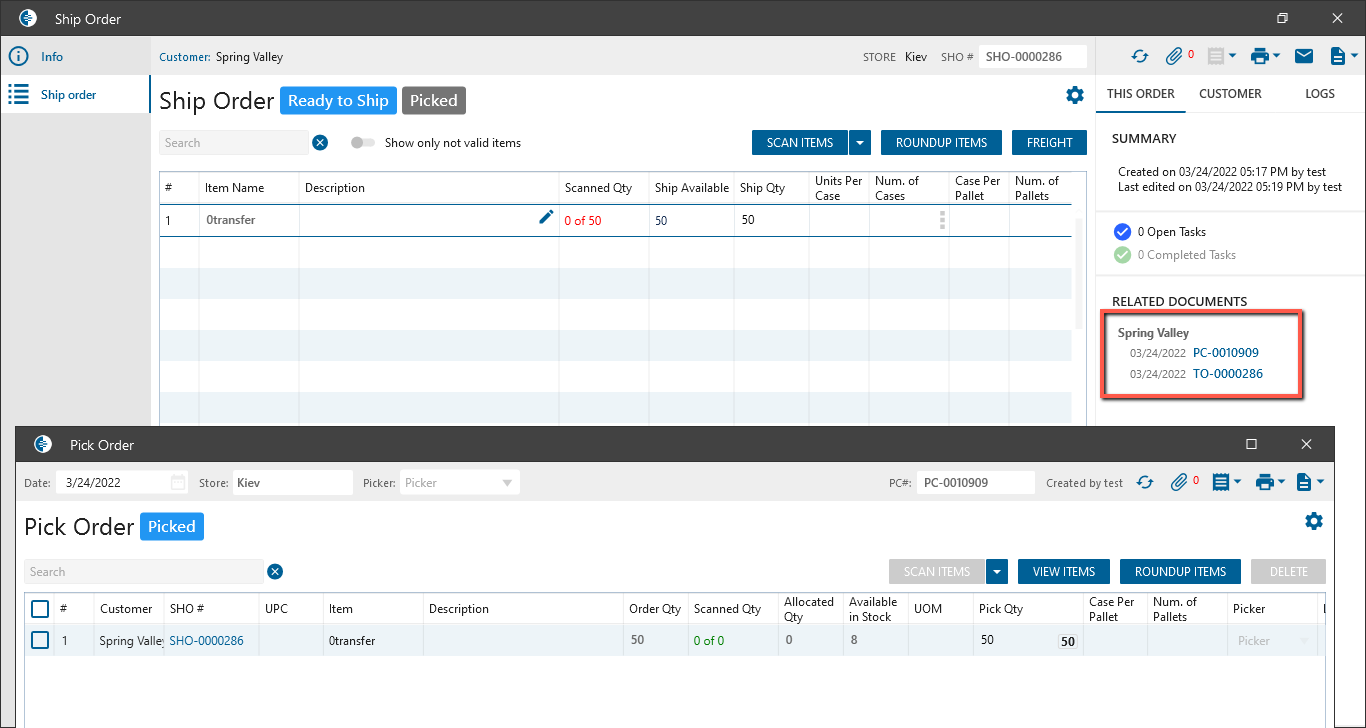Open Pick Order settings gear
This screenshot has height=728, width=1366.
1314,521
